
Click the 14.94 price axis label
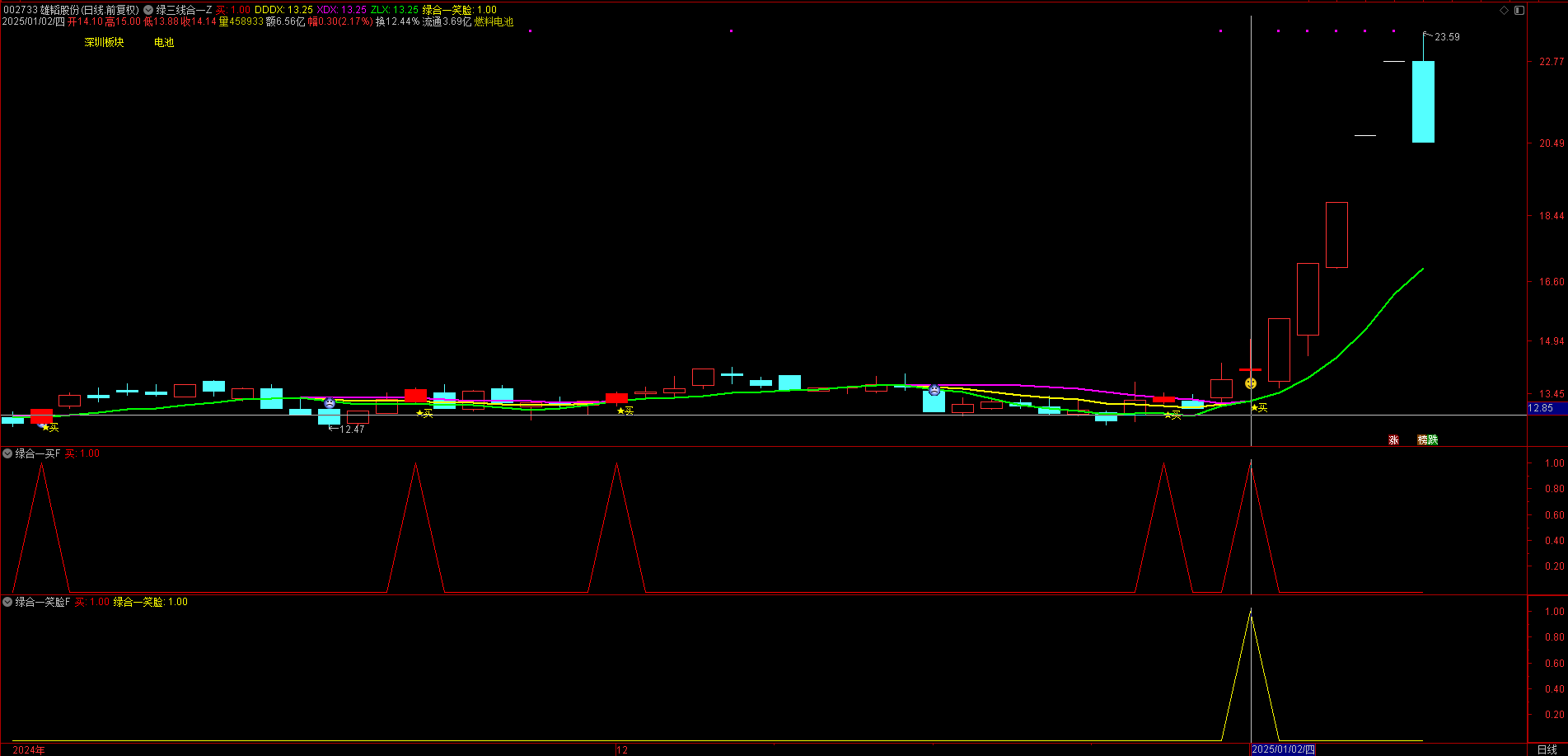click(x=1552, y=341)
